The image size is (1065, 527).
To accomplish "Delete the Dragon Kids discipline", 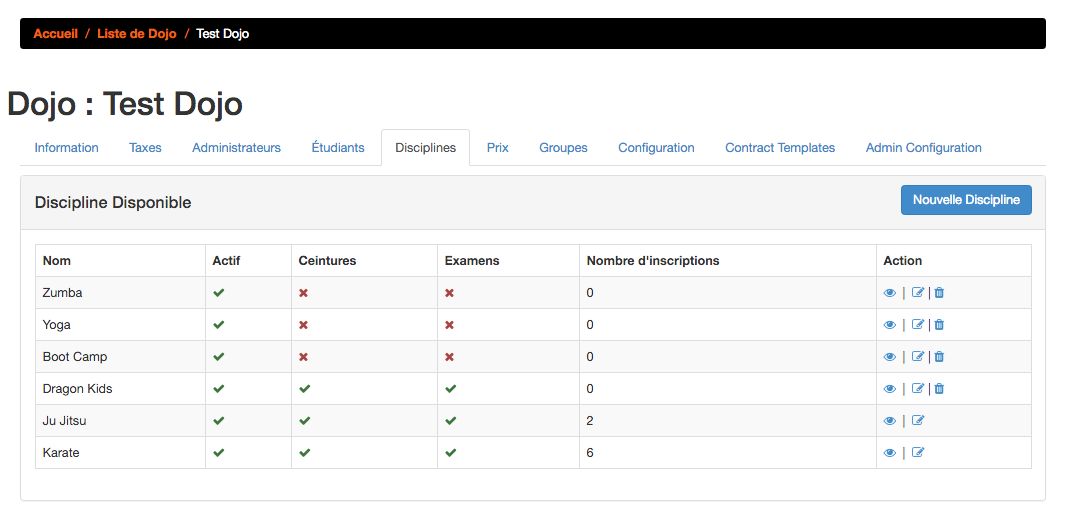I will [x=939, y=388].
